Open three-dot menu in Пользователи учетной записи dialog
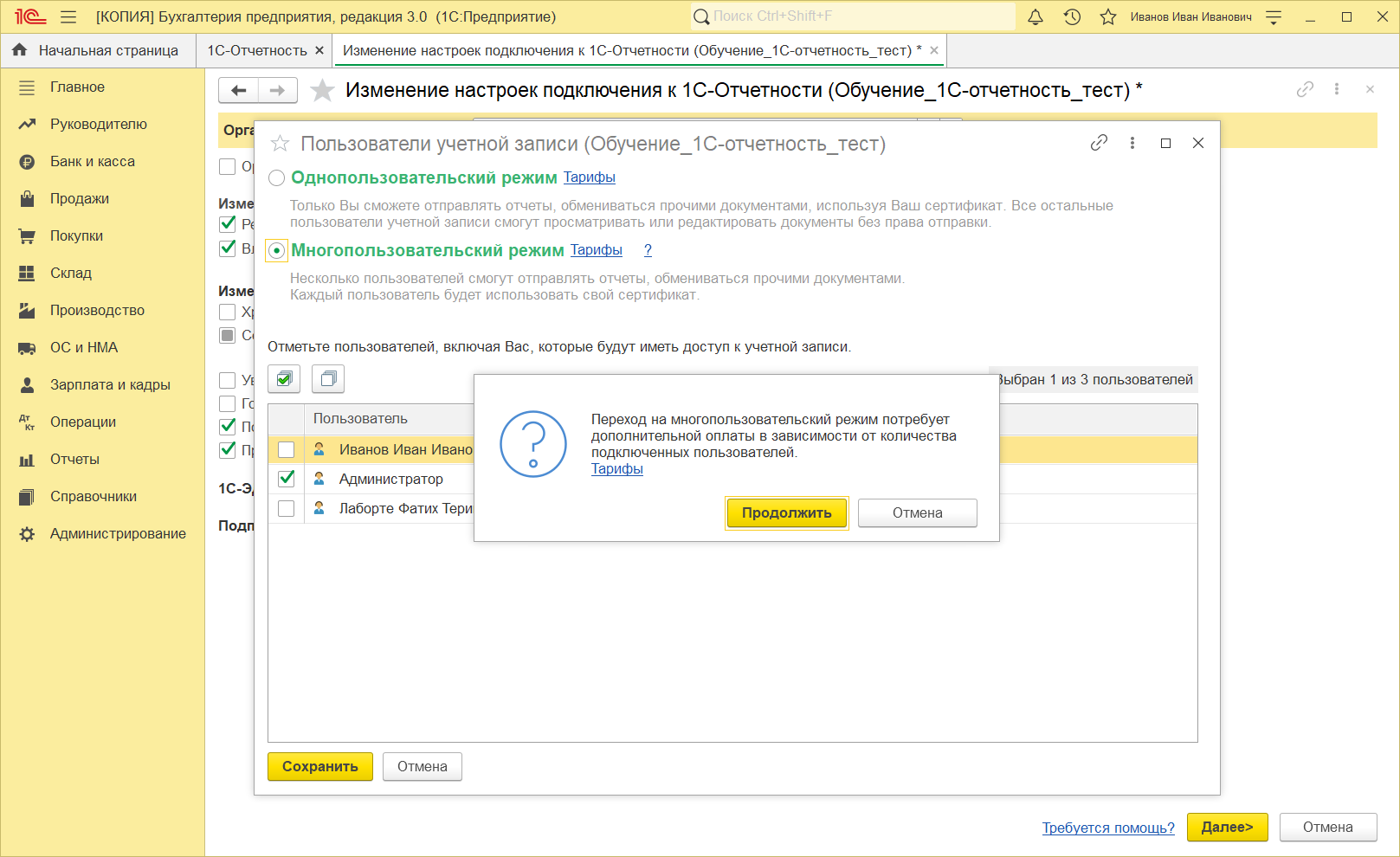The width and height of the screenshot is (1400, 857). [1132, 143]
